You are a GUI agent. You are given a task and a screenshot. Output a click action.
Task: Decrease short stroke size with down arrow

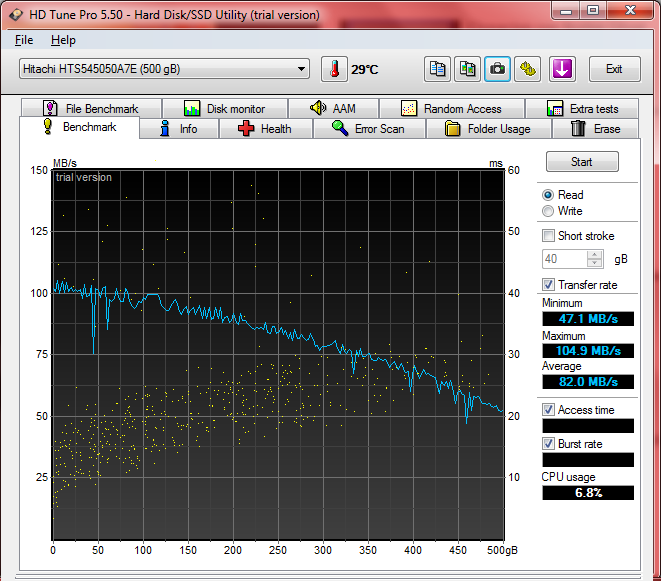click(x=594, y=263)
